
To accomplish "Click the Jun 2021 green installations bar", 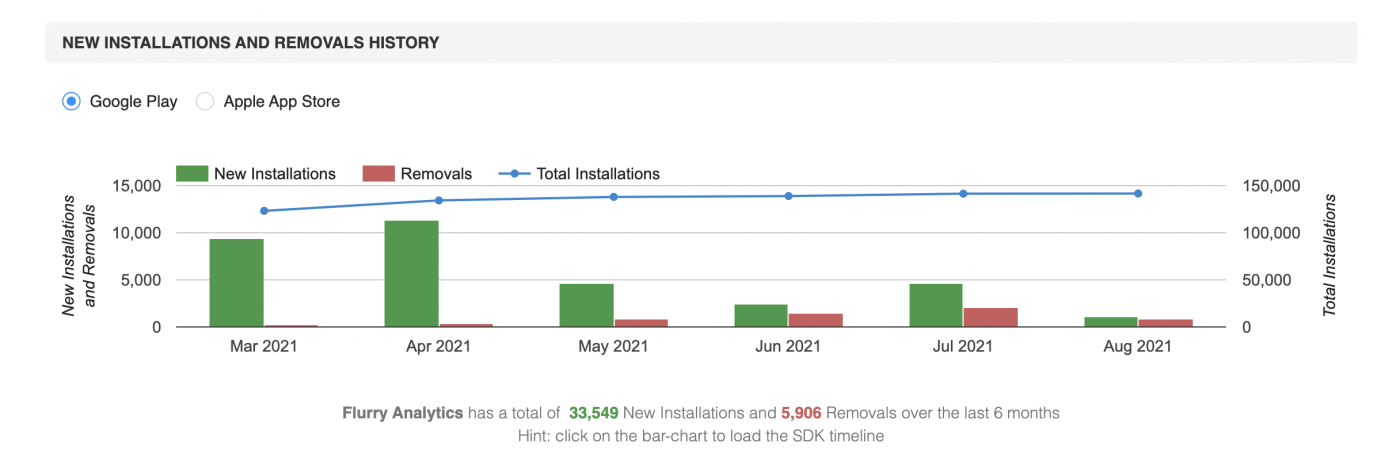I will click(x=761, y=316).
